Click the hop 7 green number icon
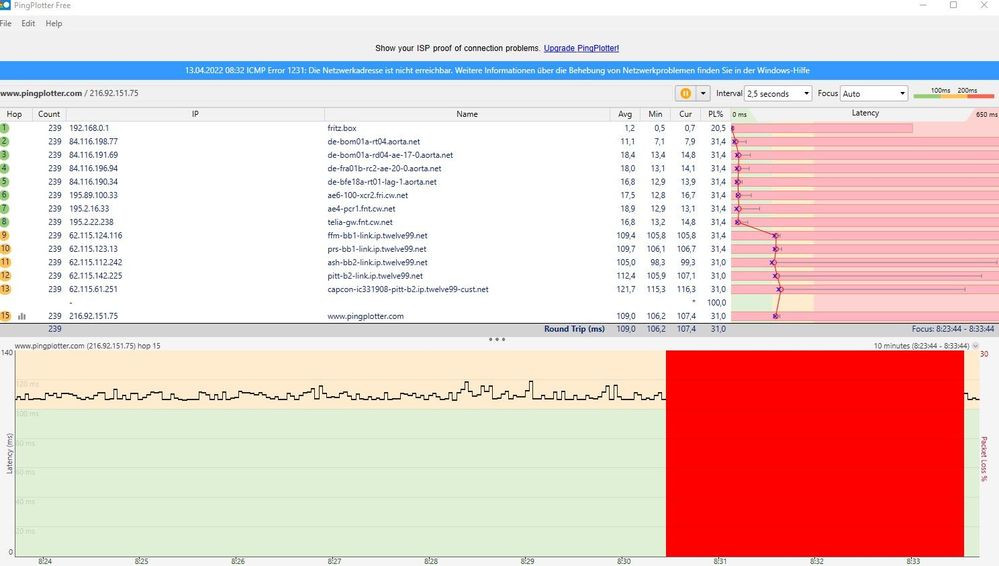The width and height of the screenshot is (999, 566). pos(4,208)
